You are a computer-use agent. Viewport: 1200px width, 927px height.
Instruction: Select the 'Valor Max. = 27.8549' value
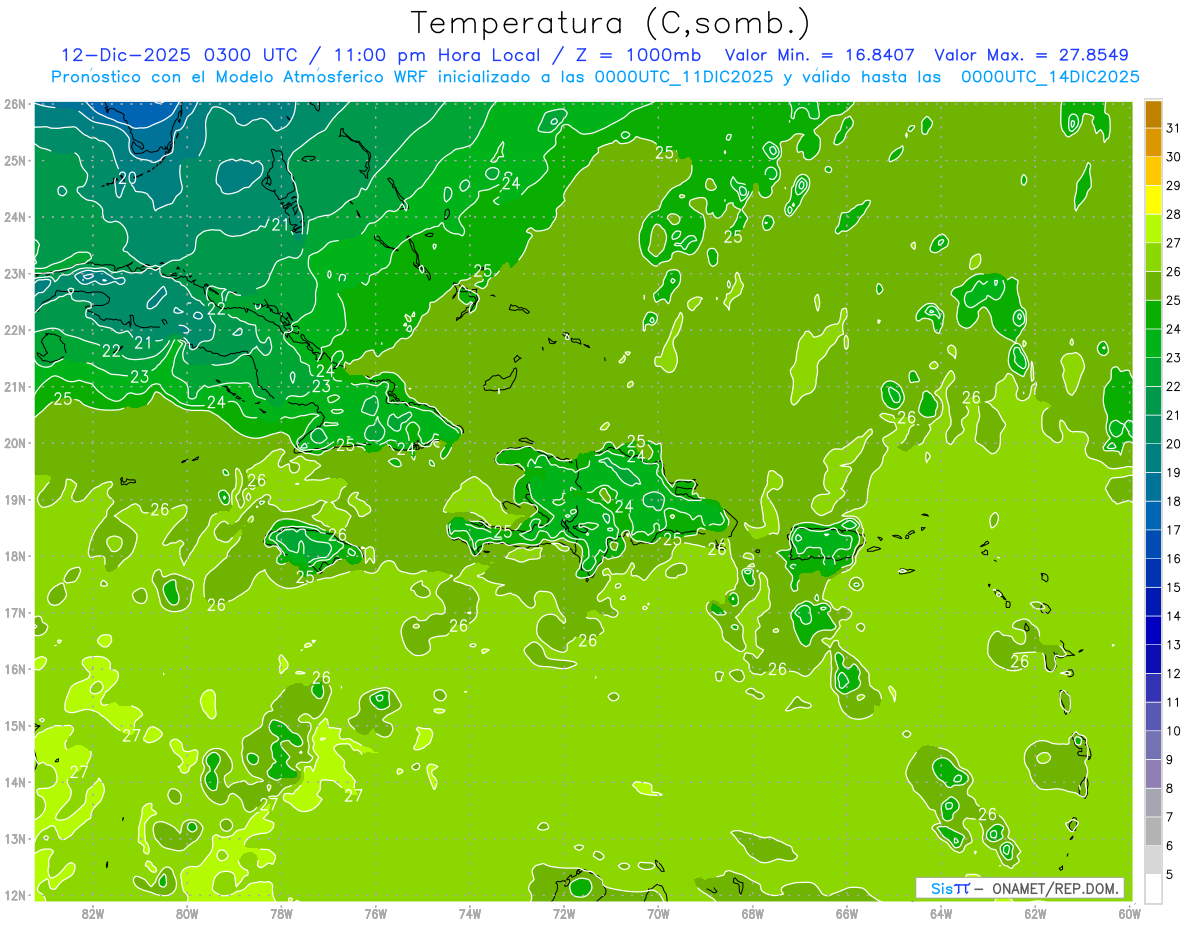(x=1031, y=55)
